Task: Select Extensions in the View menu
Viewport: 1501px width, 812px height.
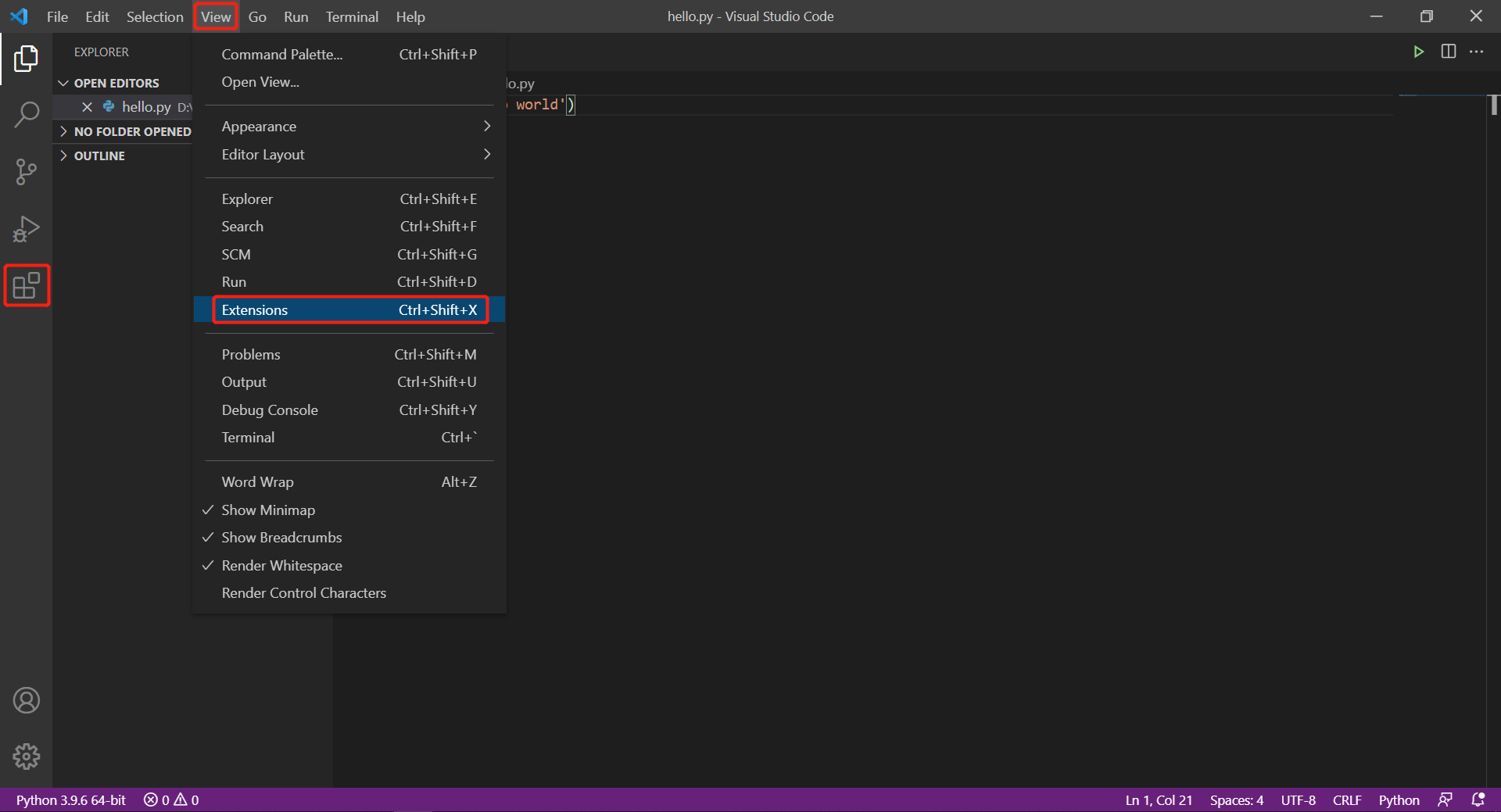Action: pyautogui.click(x=349, y=310)
